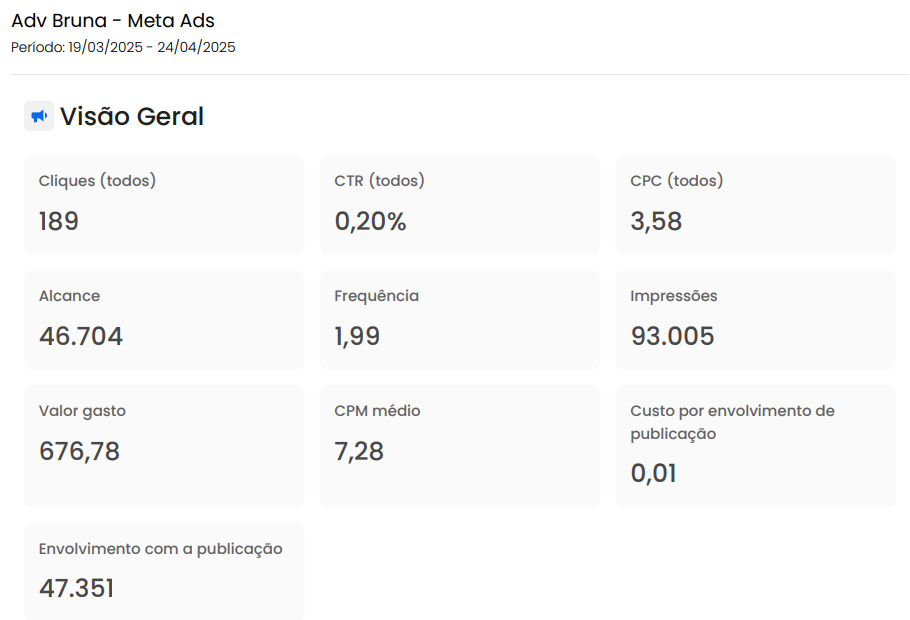This screenshot has width=910, height=620.
Task: Click the 189 clicks value
Action: [58, 221]
